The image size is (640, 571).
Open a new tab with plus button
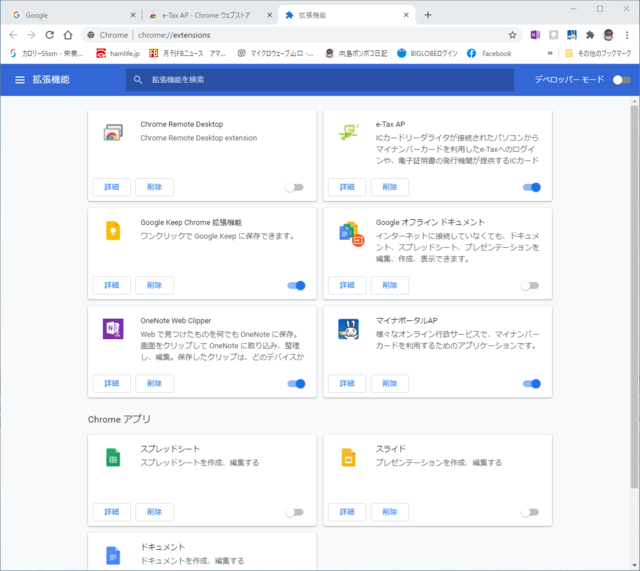point(428,15)
